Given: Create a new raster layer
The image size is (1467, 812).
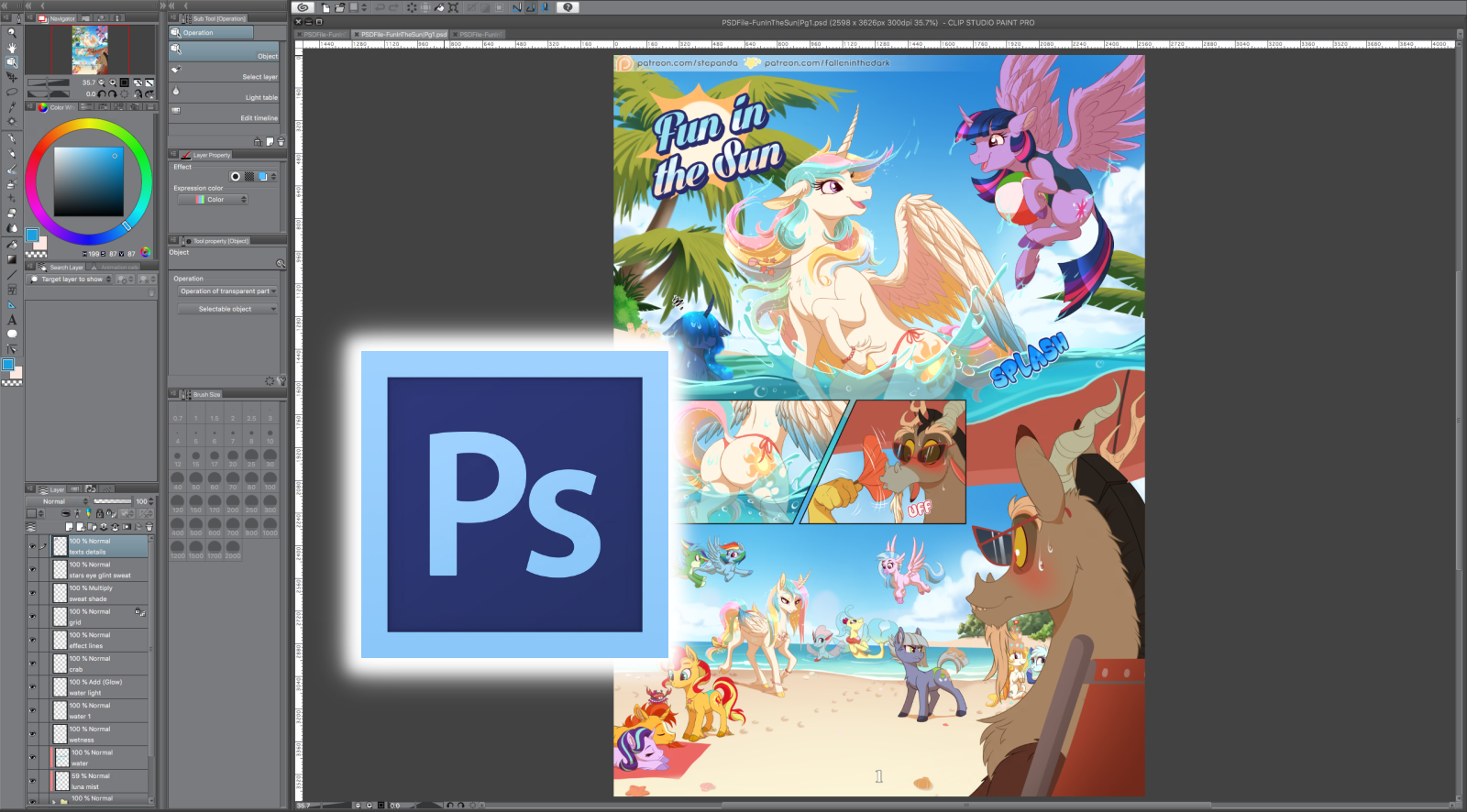Looking at the screenshot, I should pos(70,527).
